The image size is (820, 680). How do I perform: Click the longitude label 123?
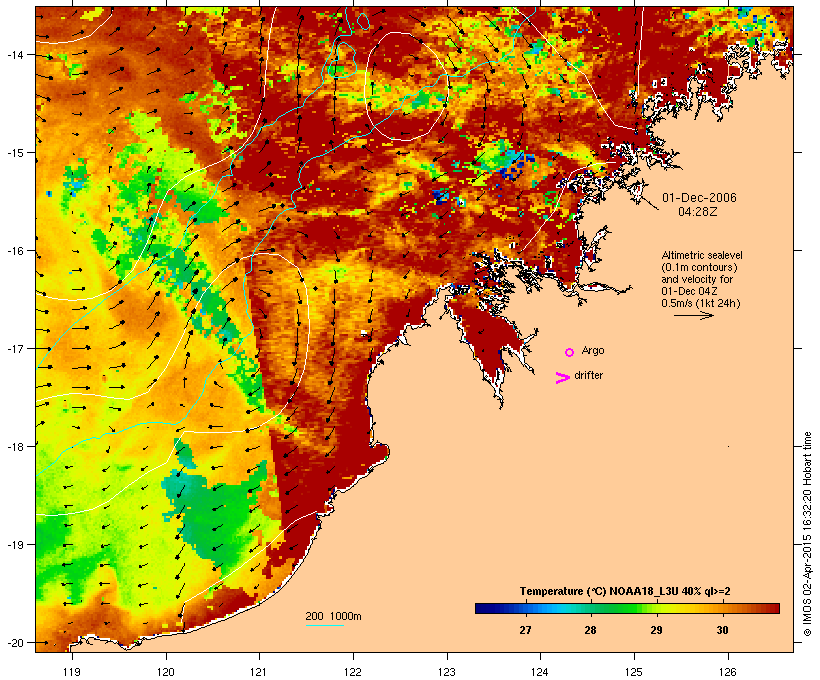click(447, 672)
